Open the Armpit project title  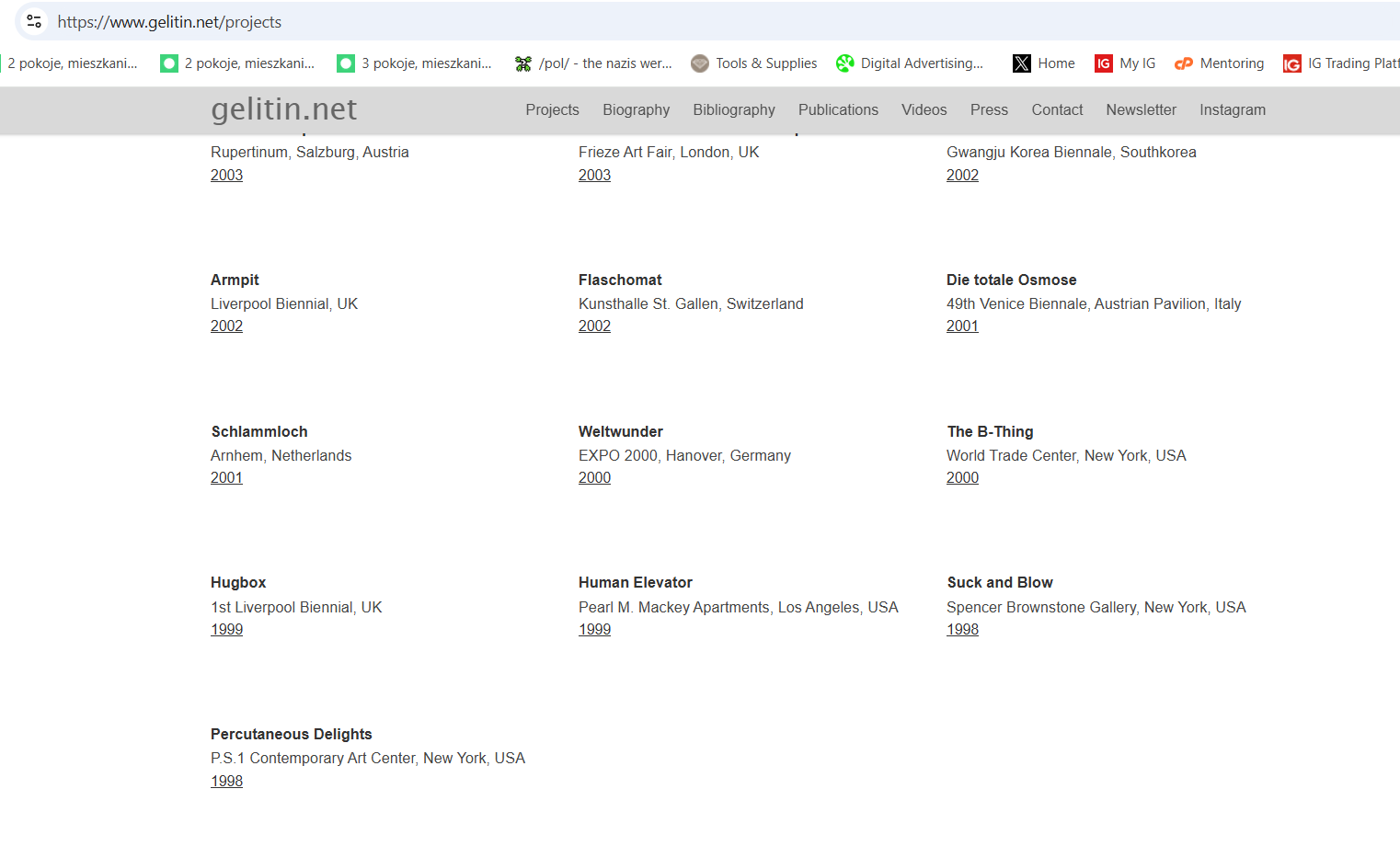tap(235, 280)
